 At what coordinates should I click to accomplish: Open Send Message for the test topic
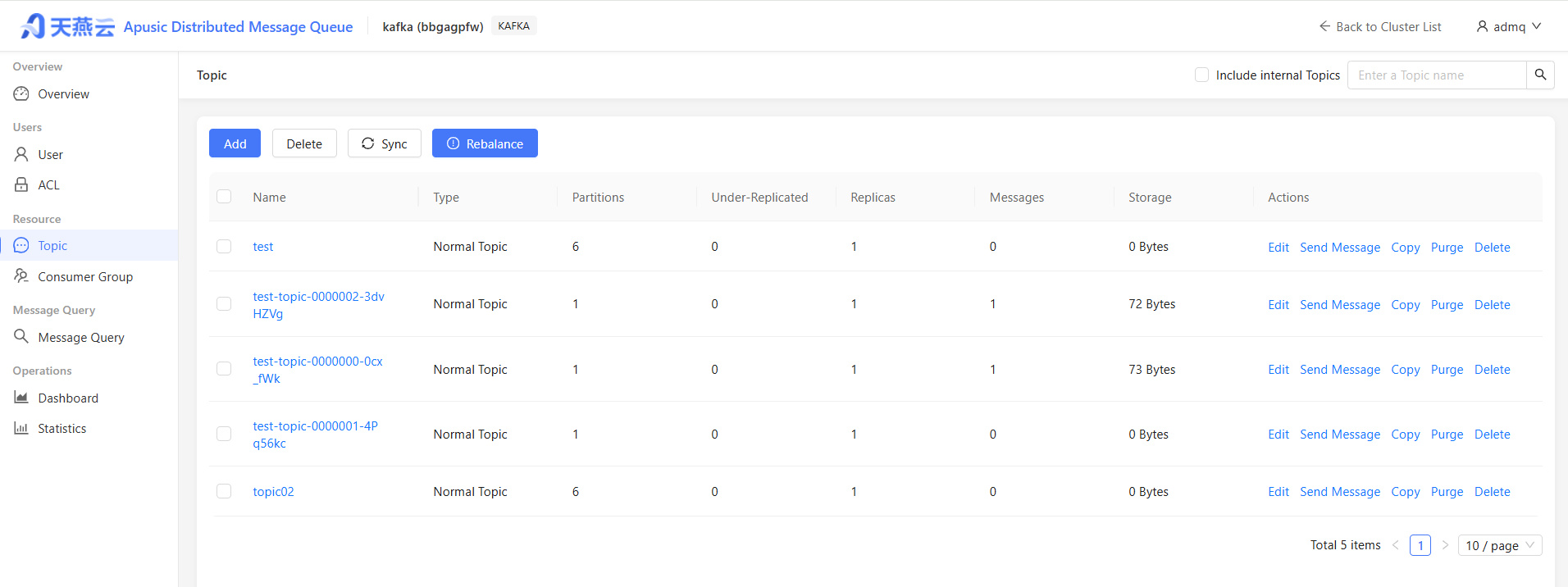(x=1340, y=247)
